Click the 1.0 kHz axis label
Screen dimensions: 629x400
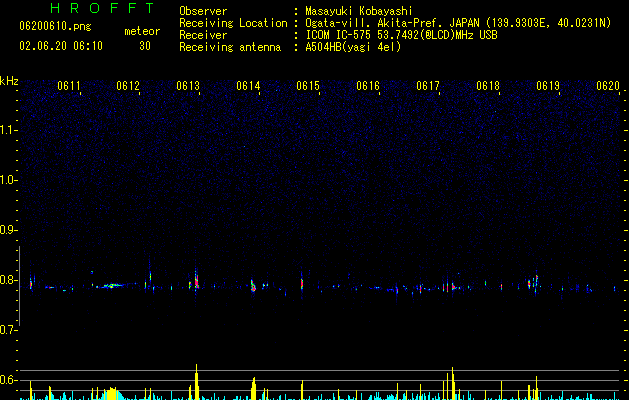click(x=9, y=180)
